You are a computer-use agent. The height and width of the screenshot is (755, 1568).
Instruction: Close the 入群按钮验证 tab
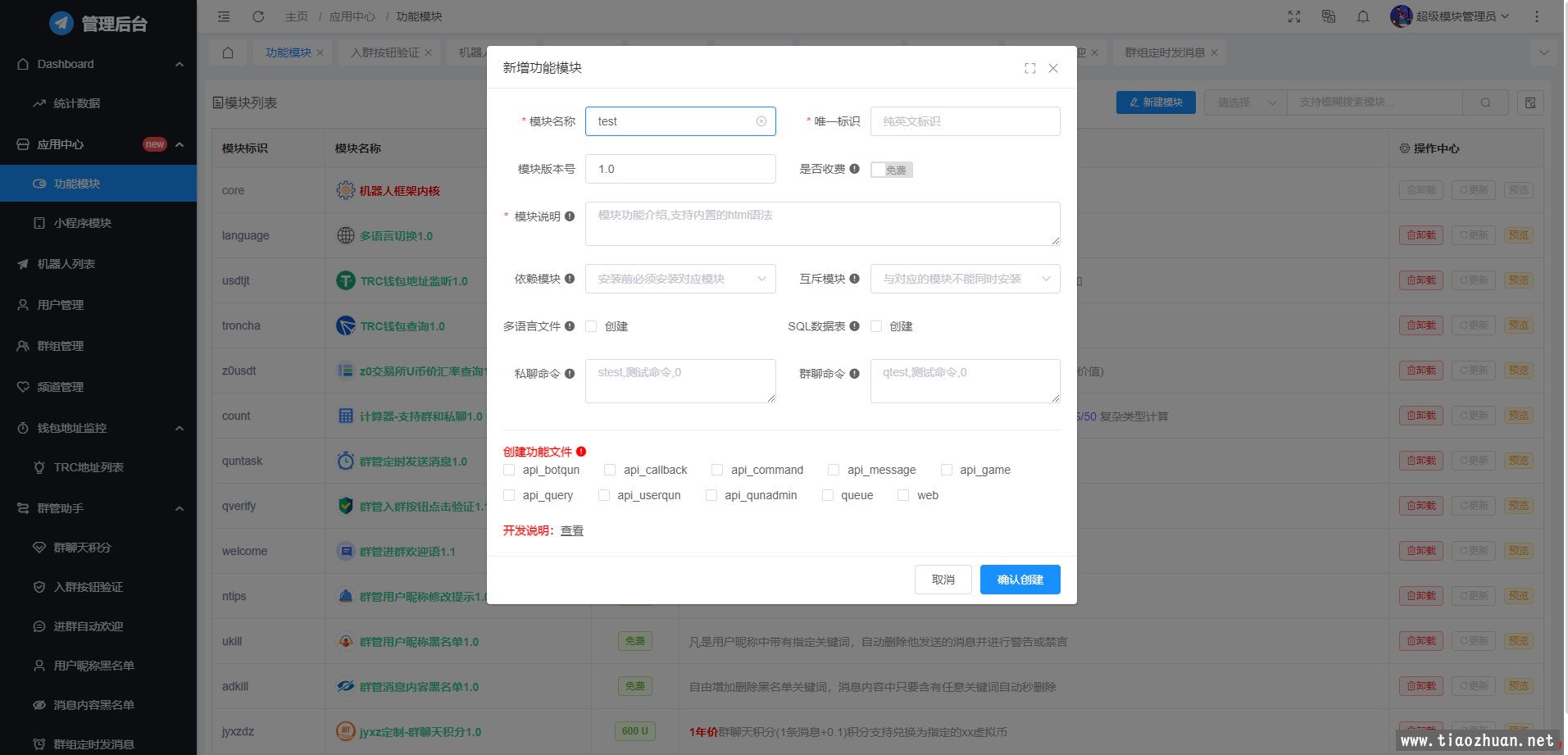click(x=428, y=52)
